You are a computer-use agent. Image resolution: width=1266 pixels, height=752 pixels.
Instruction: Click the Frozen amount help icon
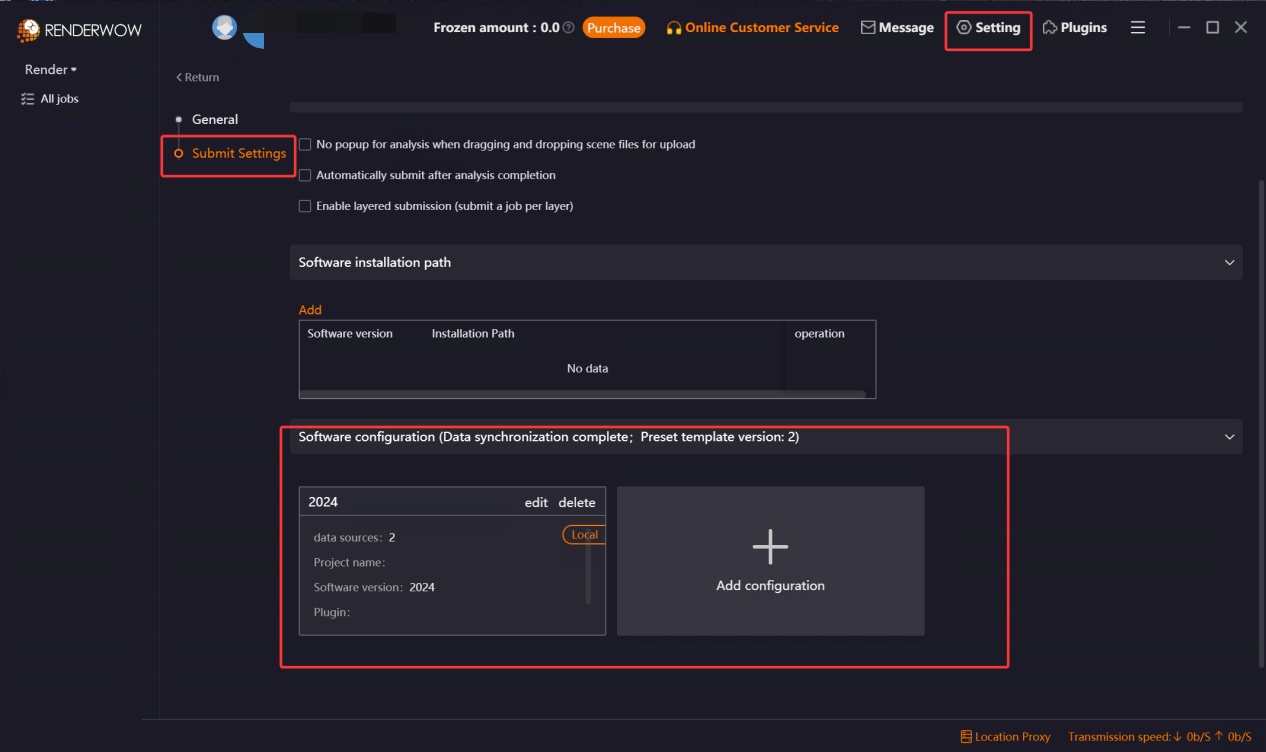pos(569,28)
